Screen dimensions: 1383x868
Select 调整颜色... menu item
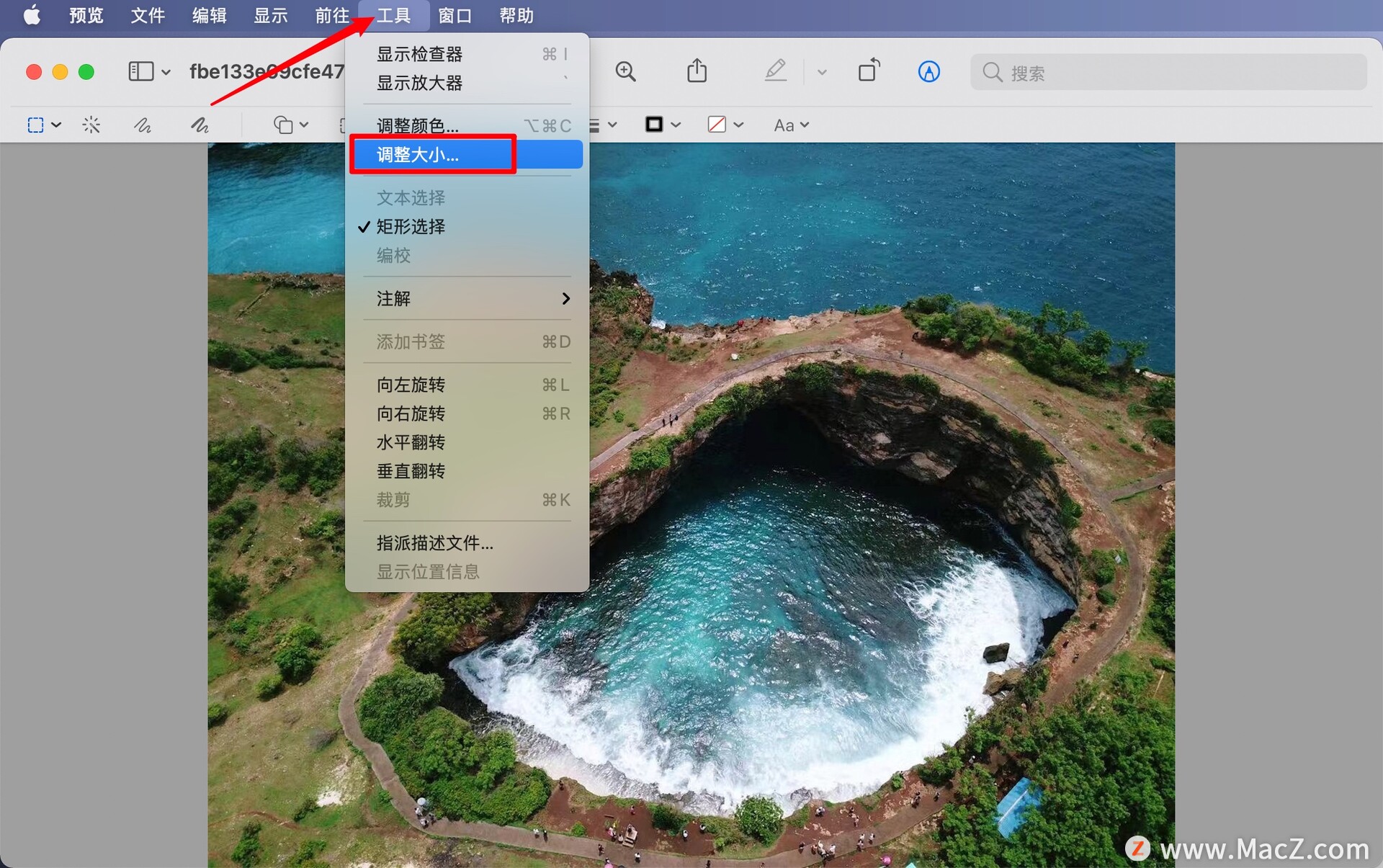pos(467,126)
